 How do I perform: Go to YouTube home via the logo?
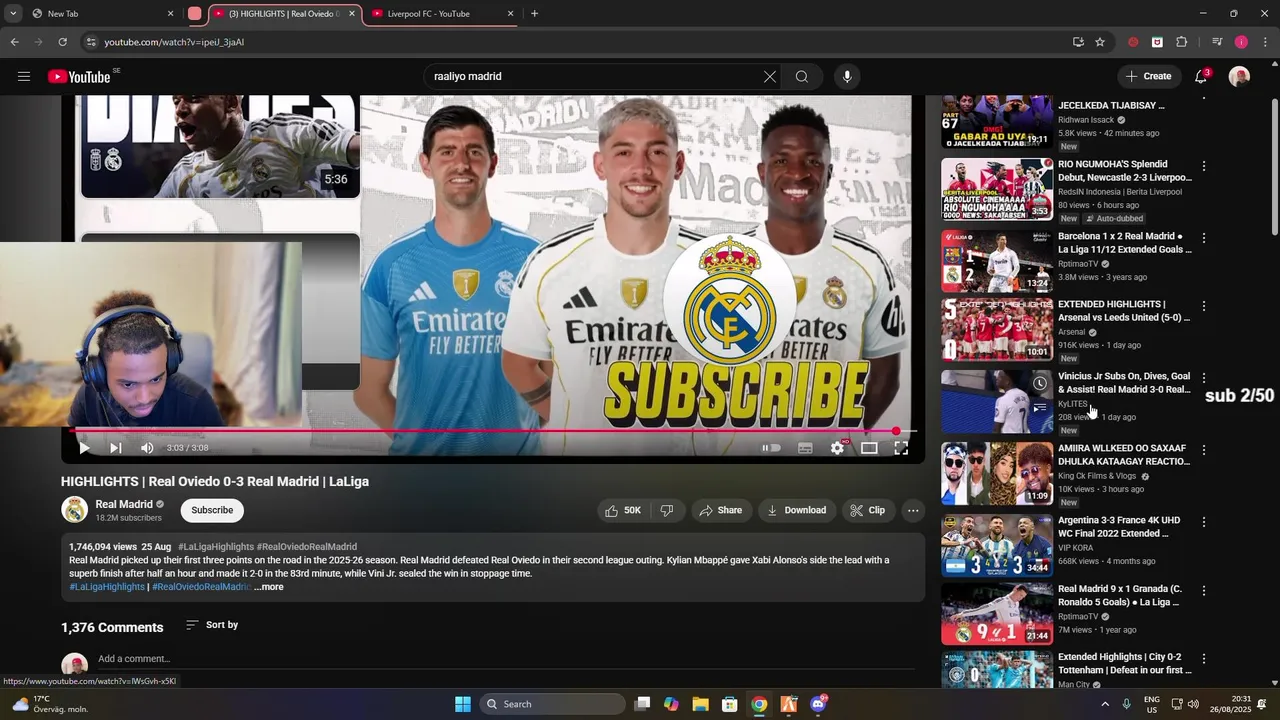pyautogui.click(x=79, y=77)
